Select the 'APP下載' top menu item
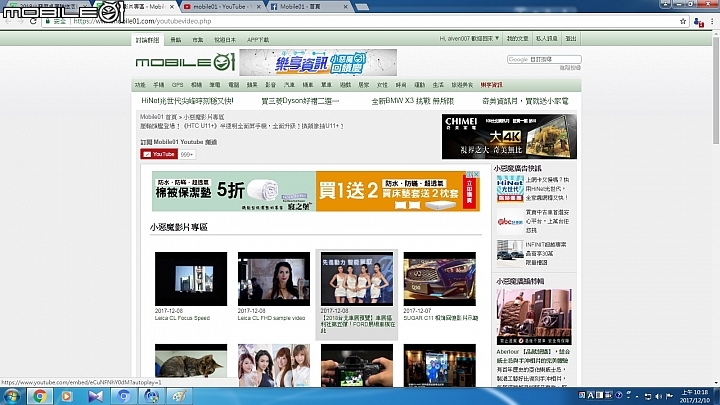720x405 pixels. (x=258, y=39)
